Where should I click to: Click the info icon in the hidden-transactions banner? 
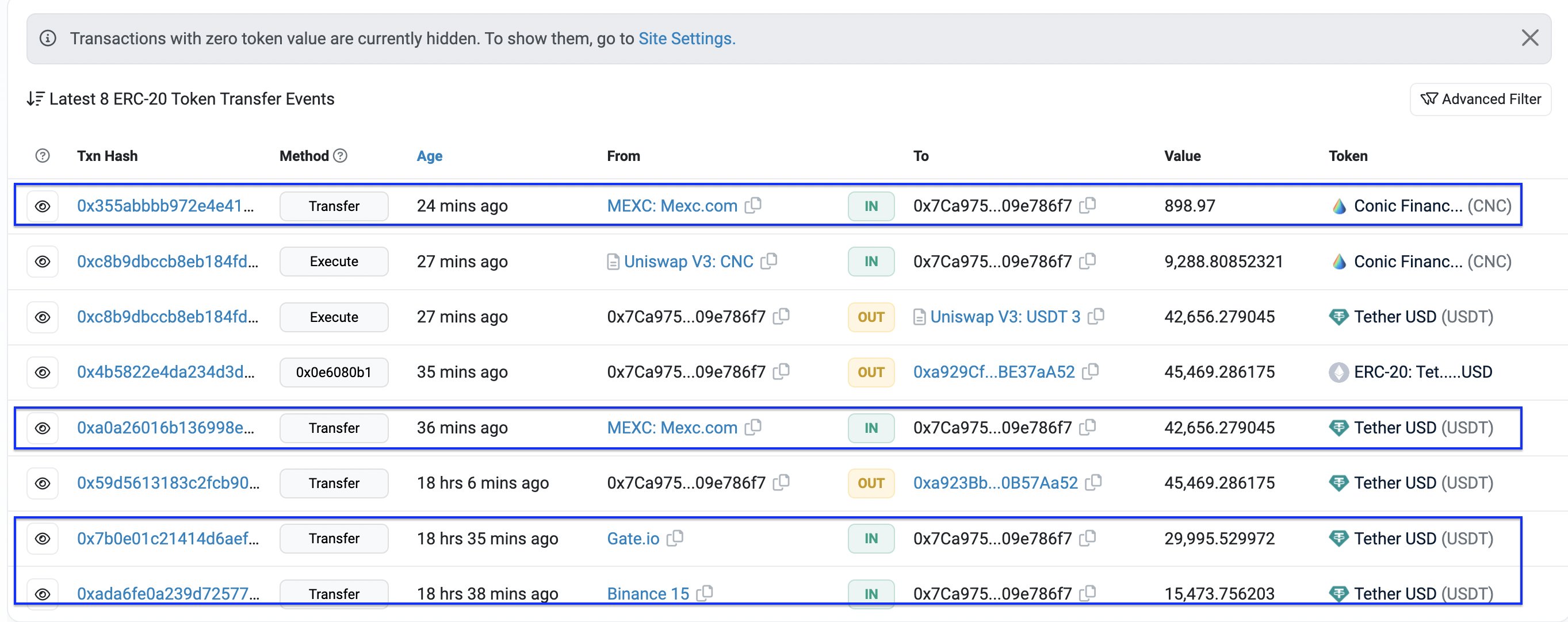(x=48, y=38)
